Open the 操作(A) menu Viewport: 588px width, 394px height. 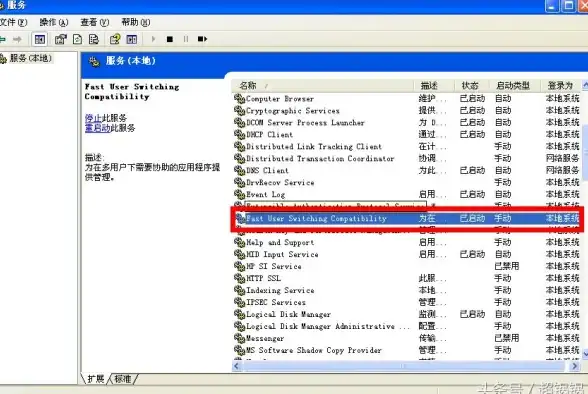[x=54, y=22]
